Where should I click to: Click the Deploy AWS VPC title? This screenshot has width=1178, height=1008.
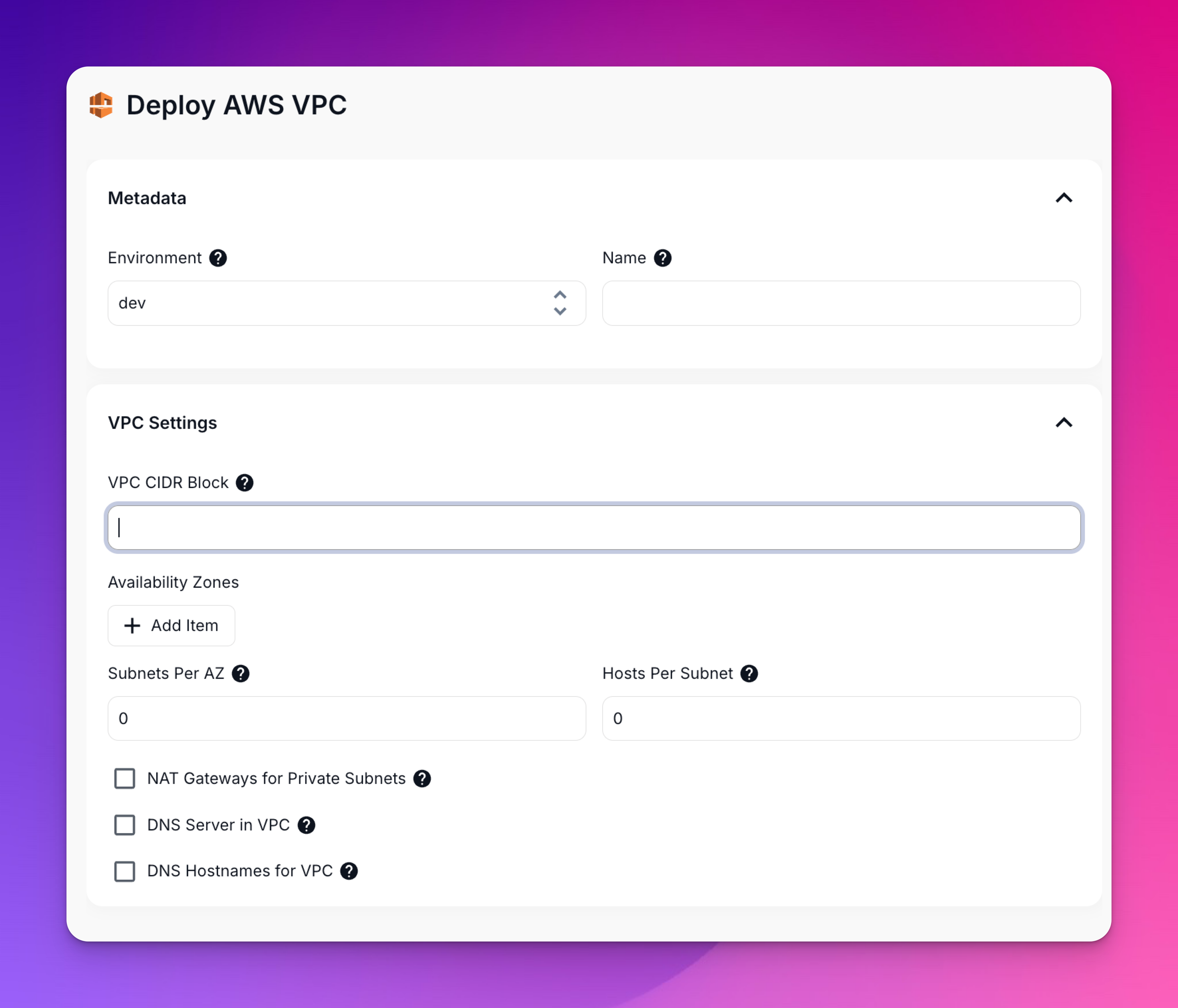237,105
